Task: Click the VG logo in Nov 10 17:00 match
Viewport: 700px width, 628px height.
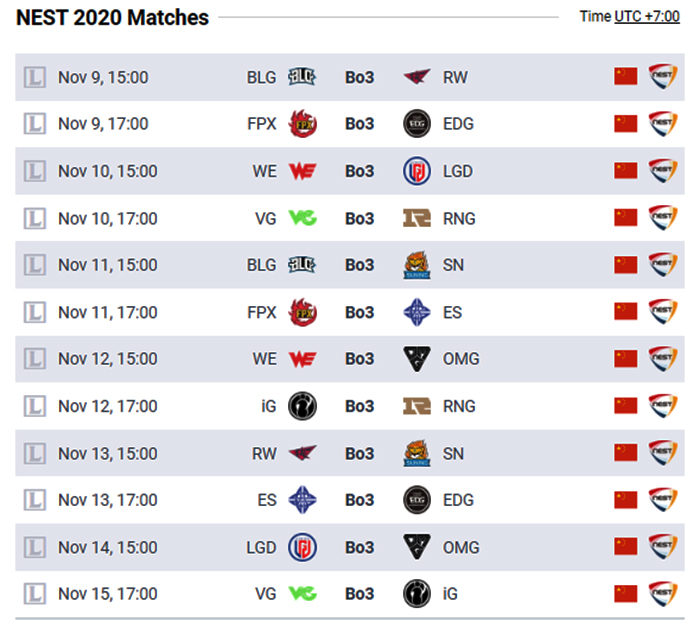Action: [303, 218]
